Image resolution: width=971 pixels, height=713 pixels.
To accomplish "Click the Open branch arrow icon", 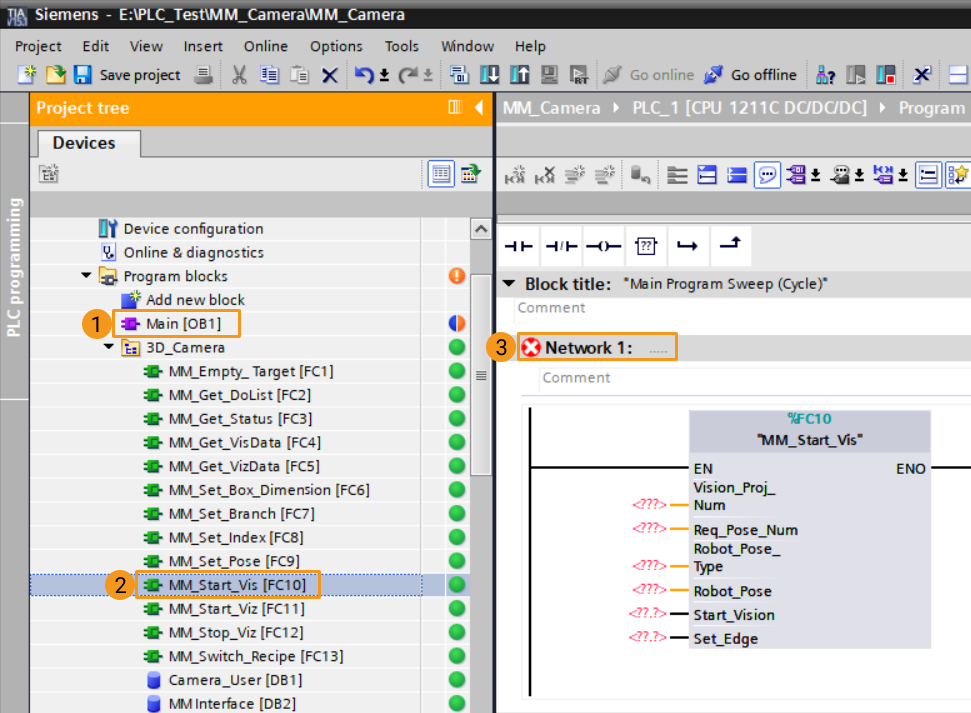I will coord(687,245).
